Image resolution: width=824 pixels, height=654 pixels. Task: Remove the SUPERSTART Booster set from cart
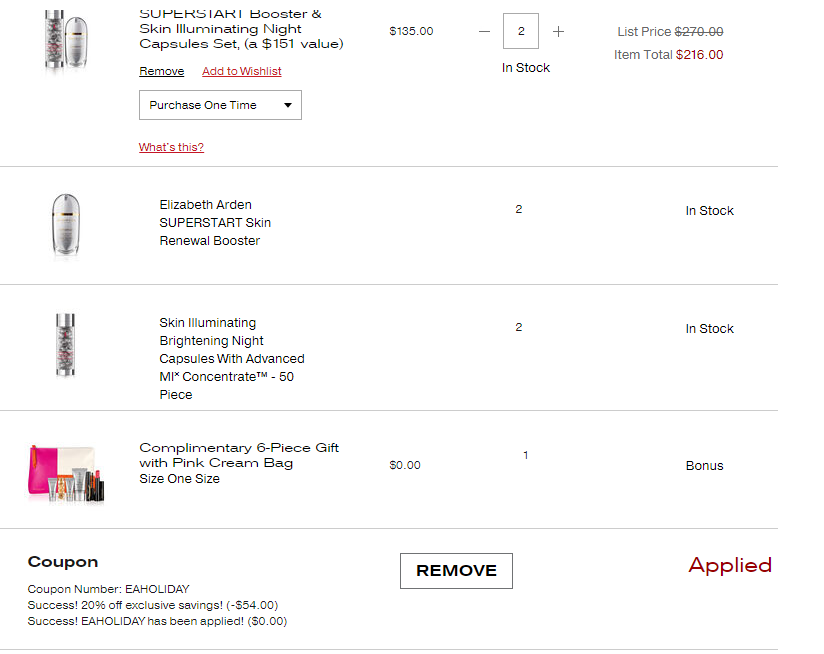click(x=161, y=71)
